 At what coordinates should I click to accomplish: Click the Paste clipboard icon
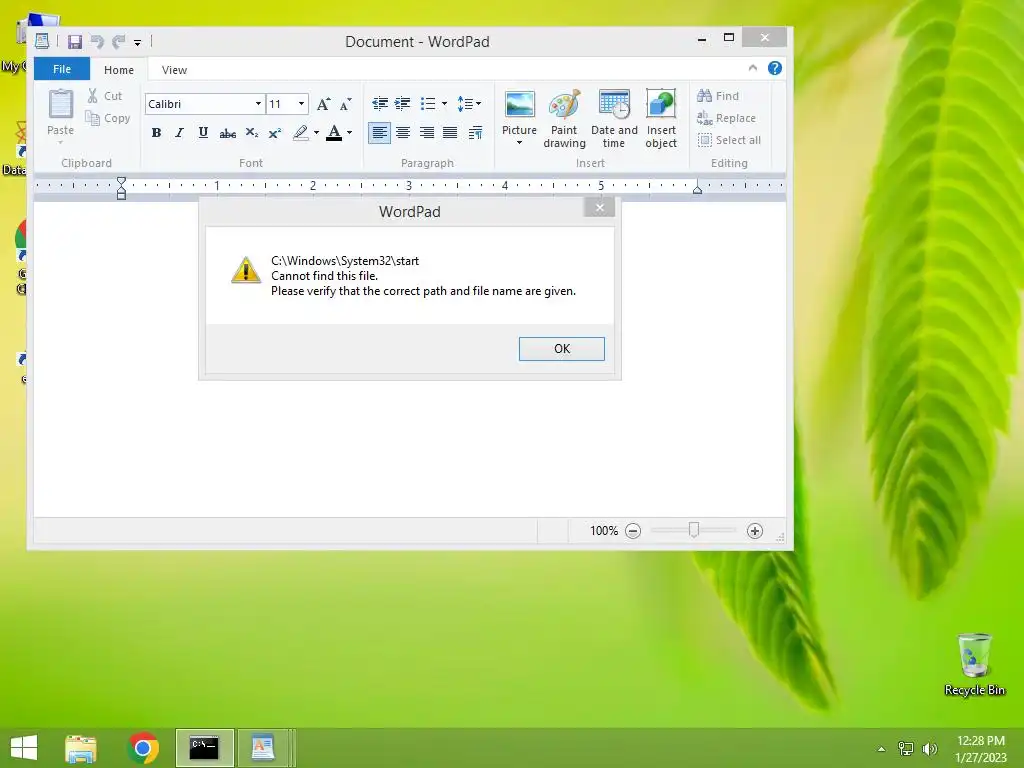(60, 104)
